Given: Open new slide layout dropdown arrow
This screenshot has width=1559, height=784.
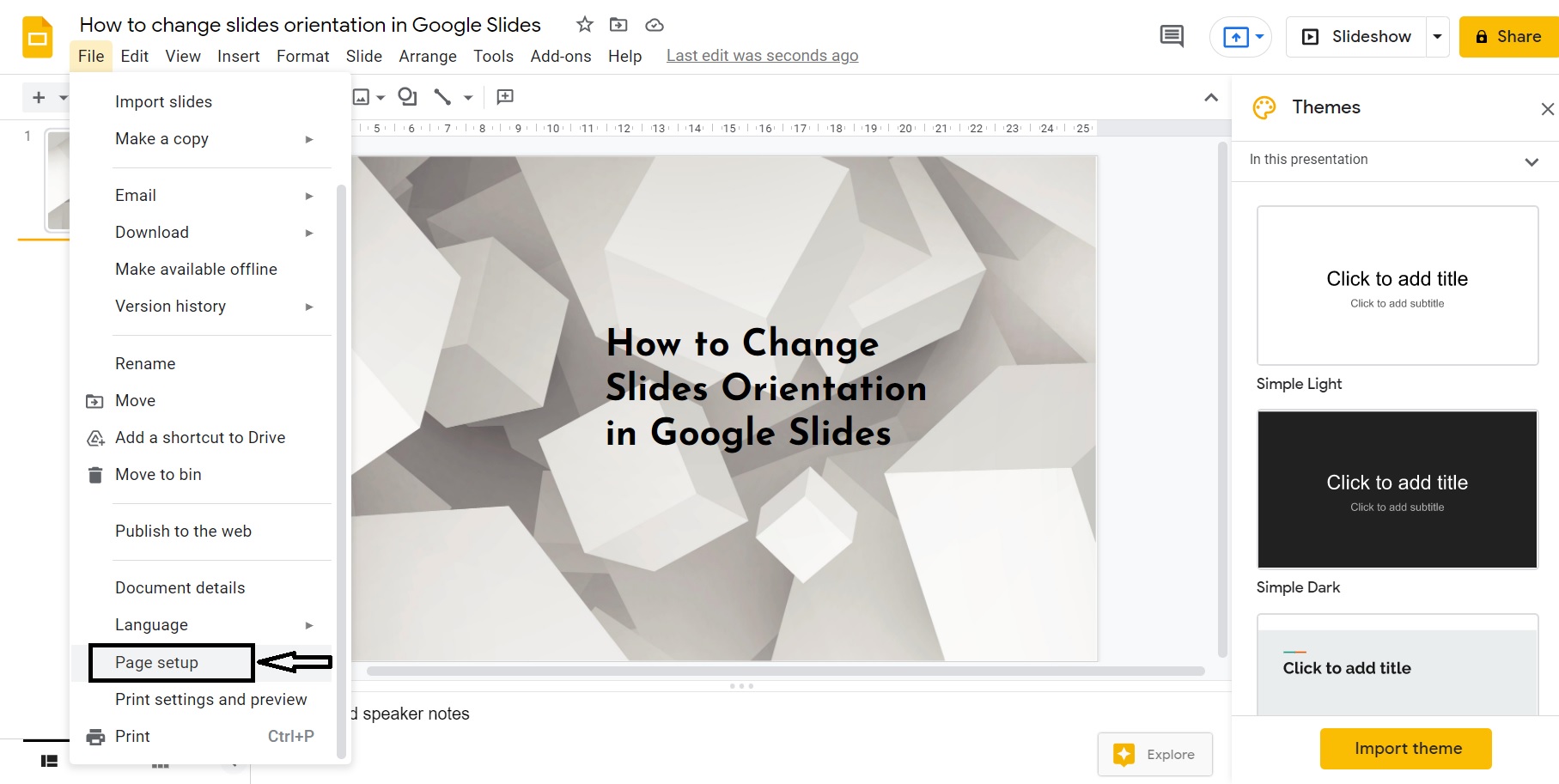Looking at the screenshot, I should pyautogui.click(x=63, y=98).
